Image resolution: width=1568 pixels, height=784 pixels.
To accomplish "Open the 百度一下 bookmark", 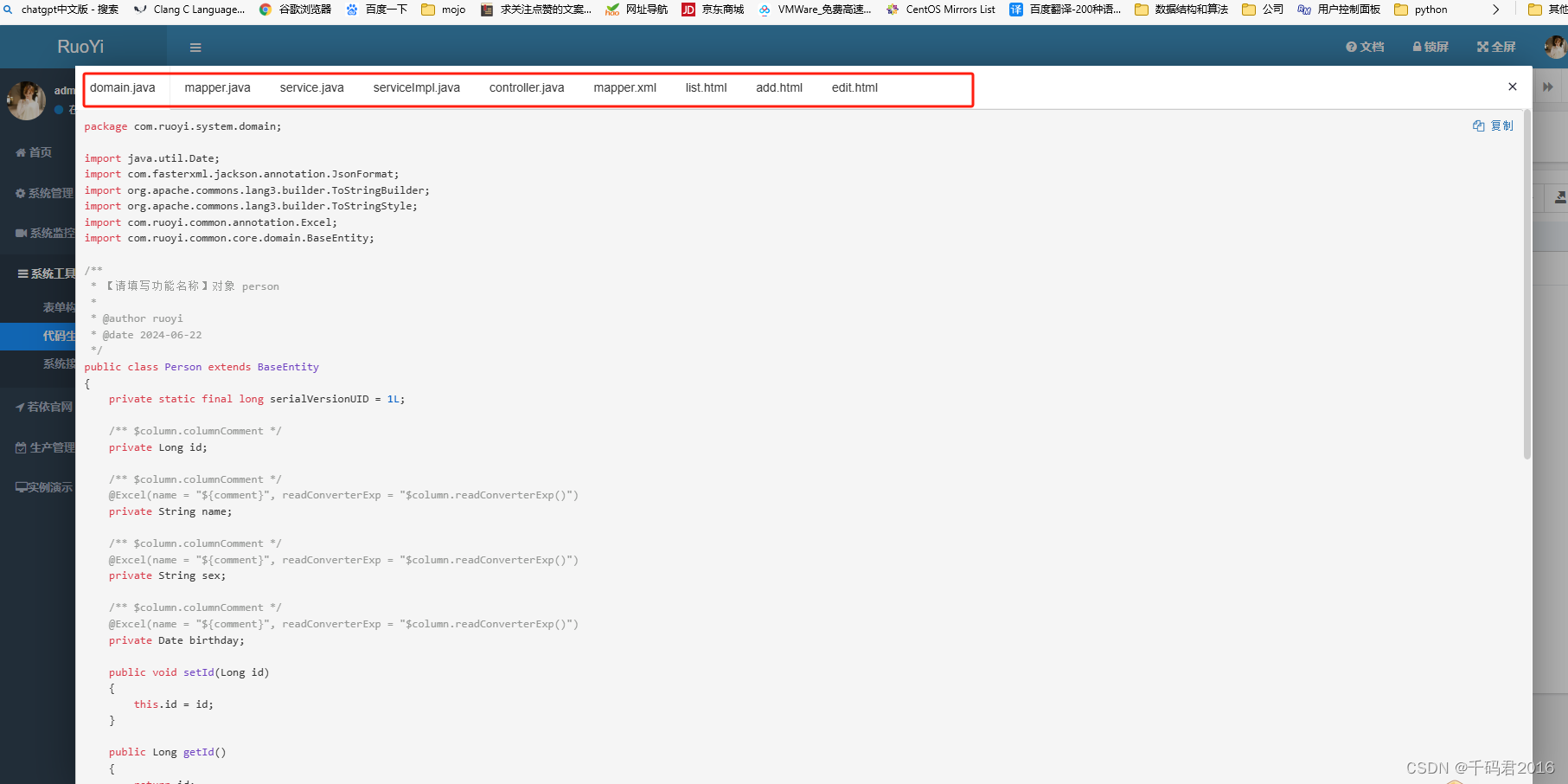I will [376, 10].
